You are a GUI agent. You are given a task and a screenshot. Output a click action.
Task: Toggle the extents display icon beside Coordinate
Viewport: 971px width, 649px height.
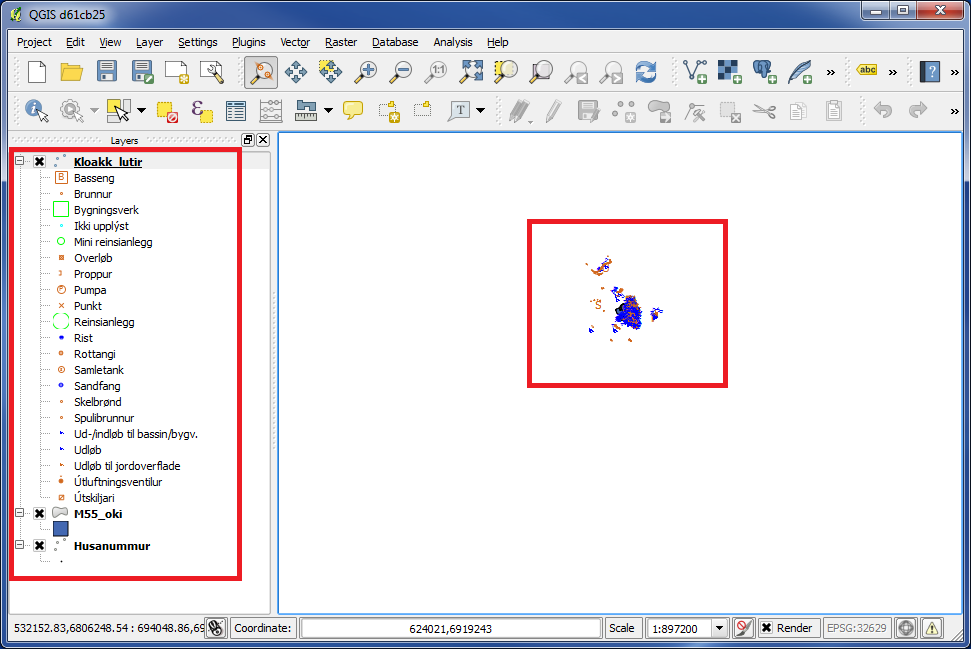tap(216, 628)
